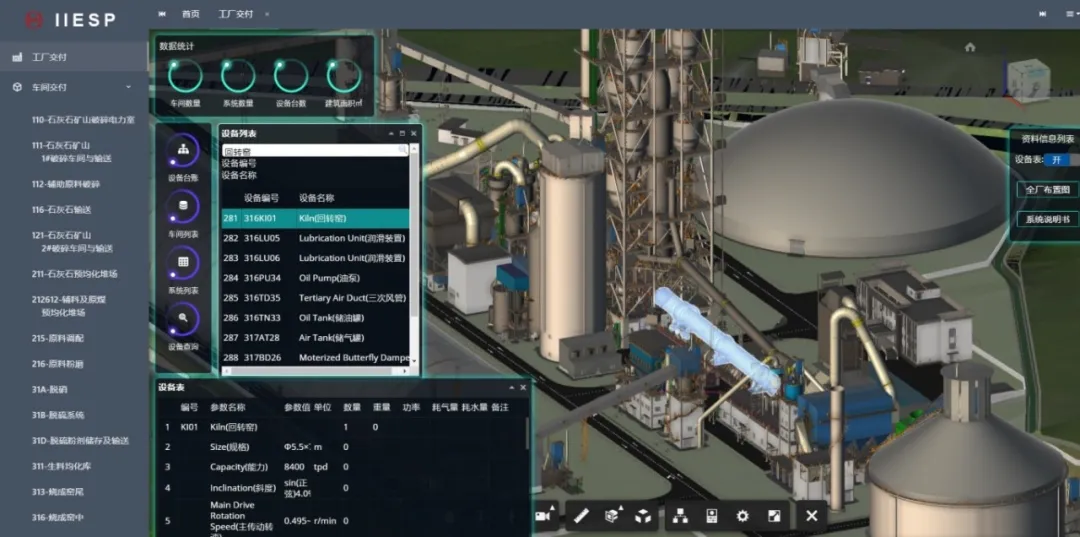Image resolution: width=1080 pixels, height=537 pixels.
Task: Open the top-right hamburger menu dropdown
Action: pyautogui.click(x=1045, y=14)
